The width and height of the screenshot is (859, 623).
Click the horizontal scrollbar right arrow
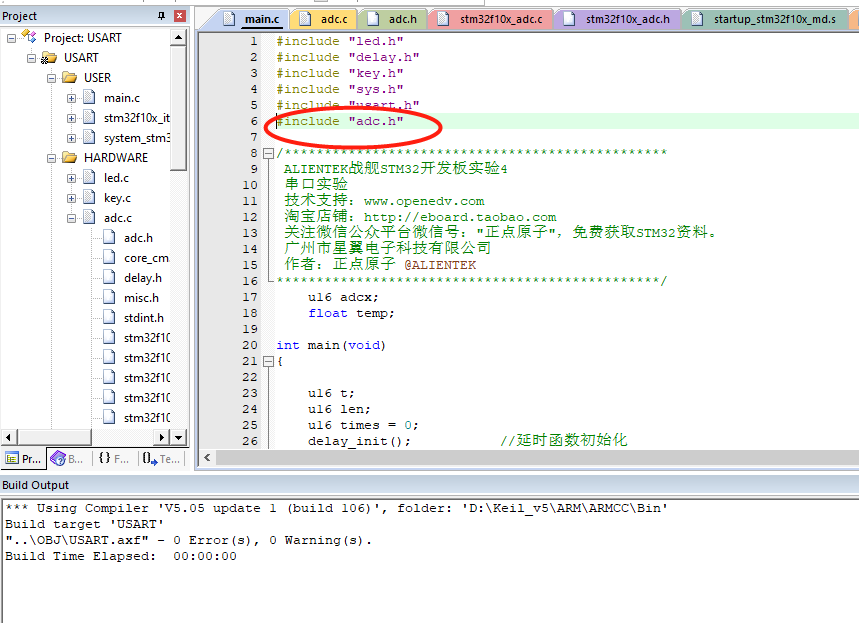point(160,437)
